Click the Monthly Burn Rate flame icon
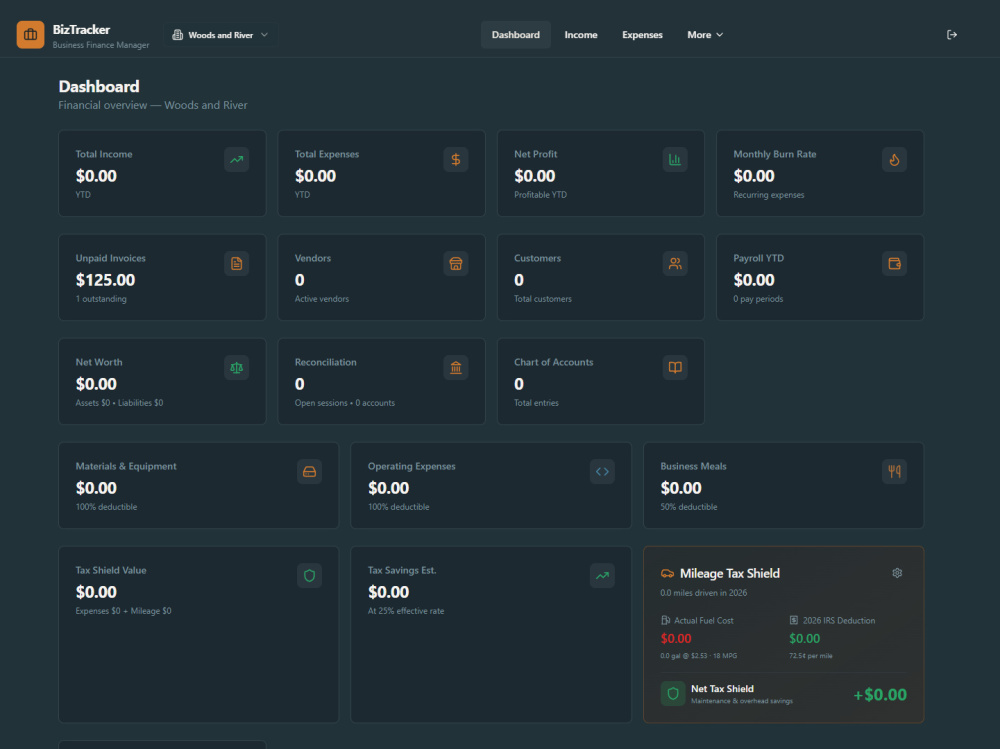 [894, 159]
